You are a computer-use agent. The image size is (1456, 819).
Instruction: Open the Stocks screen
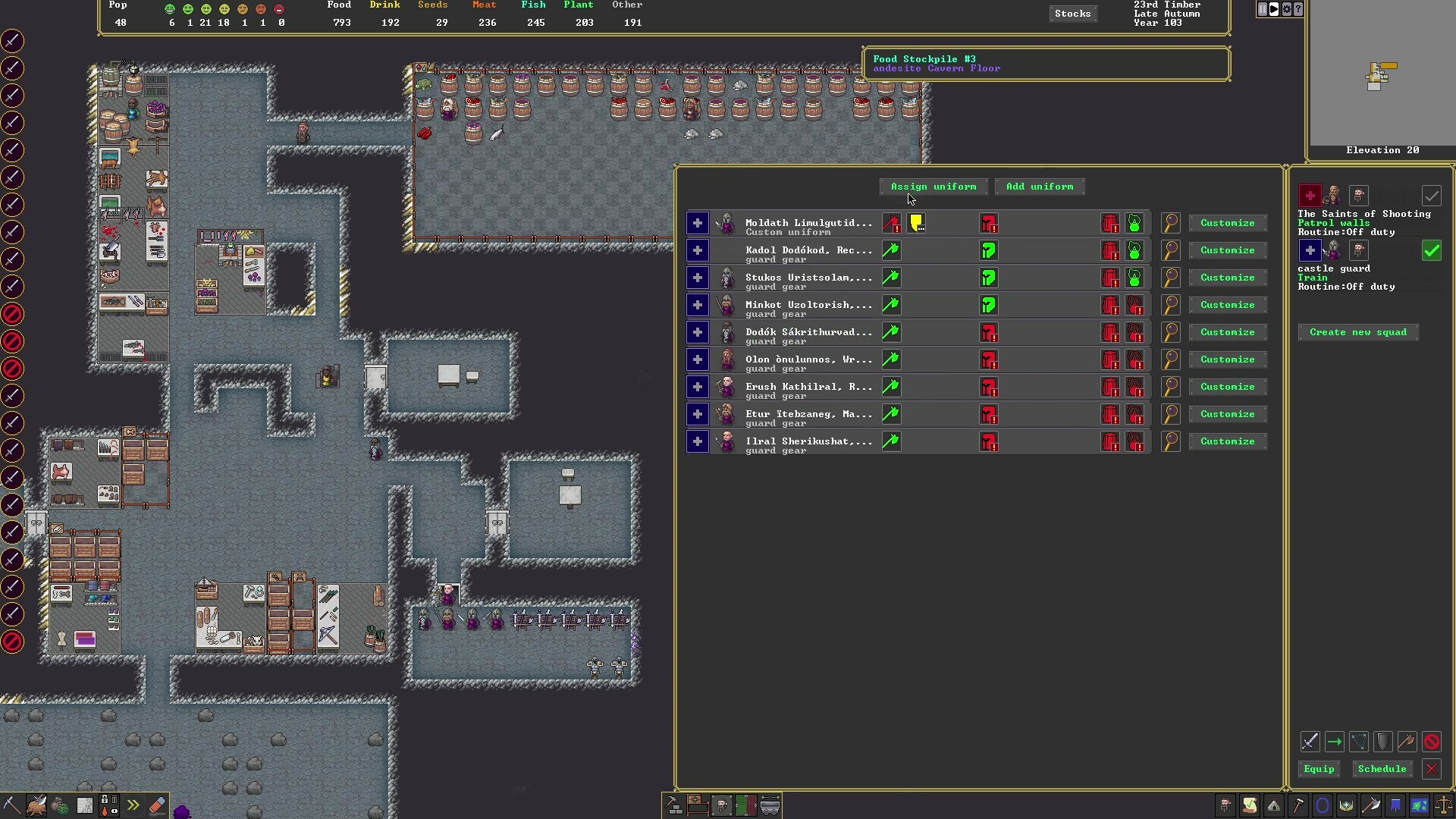[x=1072, y=14]
